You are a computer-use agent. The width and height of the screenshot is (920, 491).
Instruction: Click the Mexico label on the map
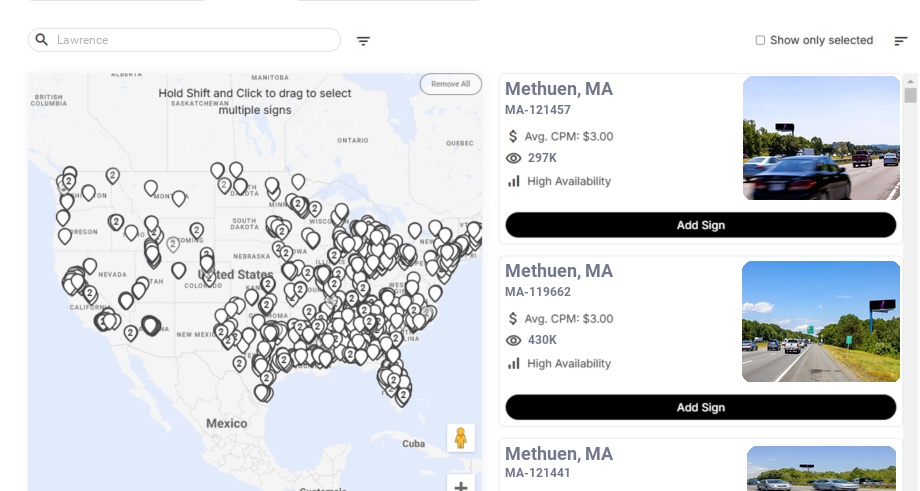pos(226,423)
